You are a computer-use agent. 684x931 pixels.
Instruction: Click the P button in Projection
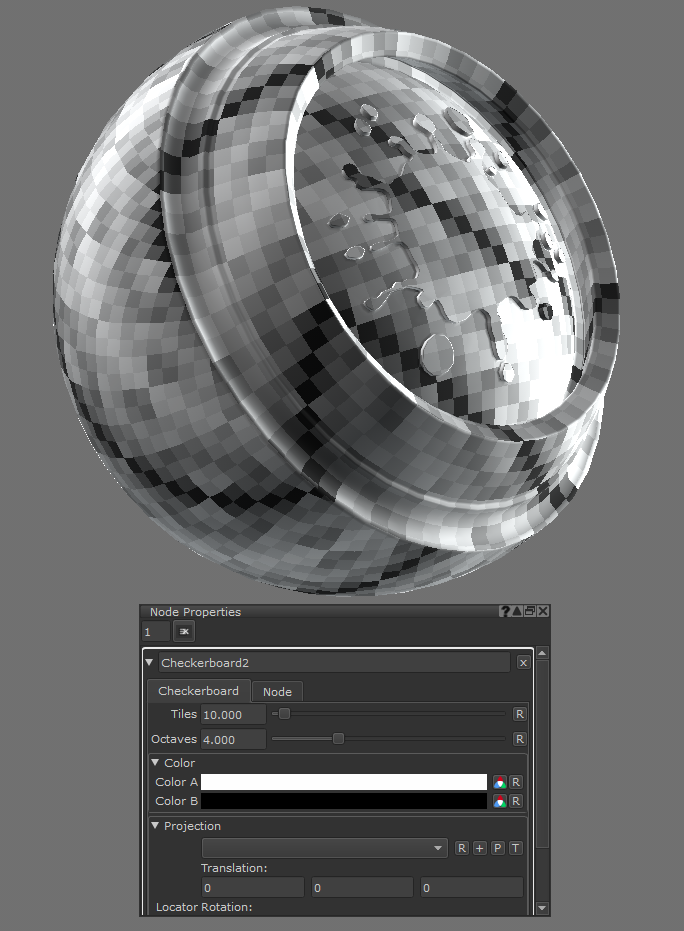497,848
